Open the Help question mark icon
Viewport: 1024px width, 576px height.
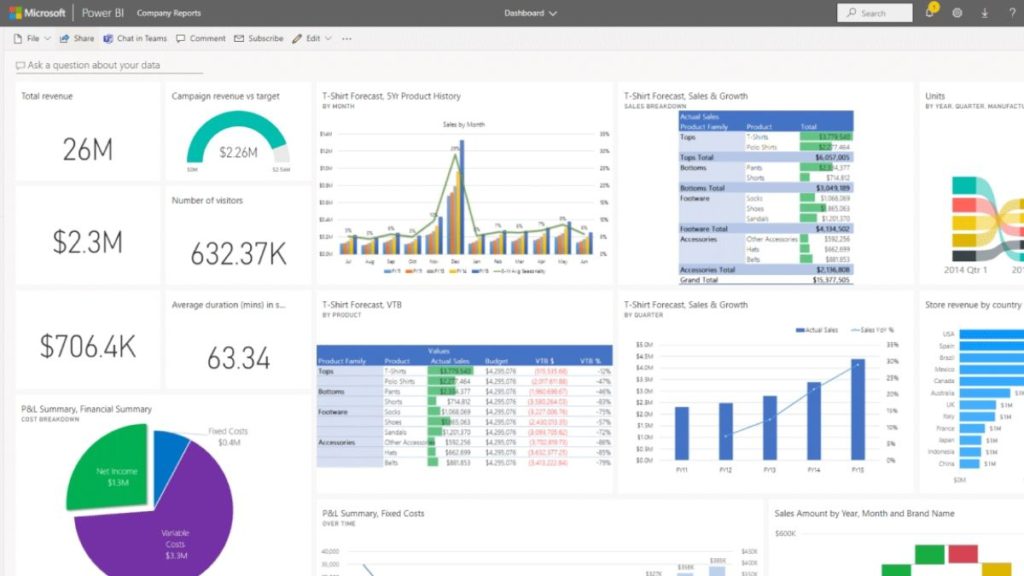(1014, 12)
